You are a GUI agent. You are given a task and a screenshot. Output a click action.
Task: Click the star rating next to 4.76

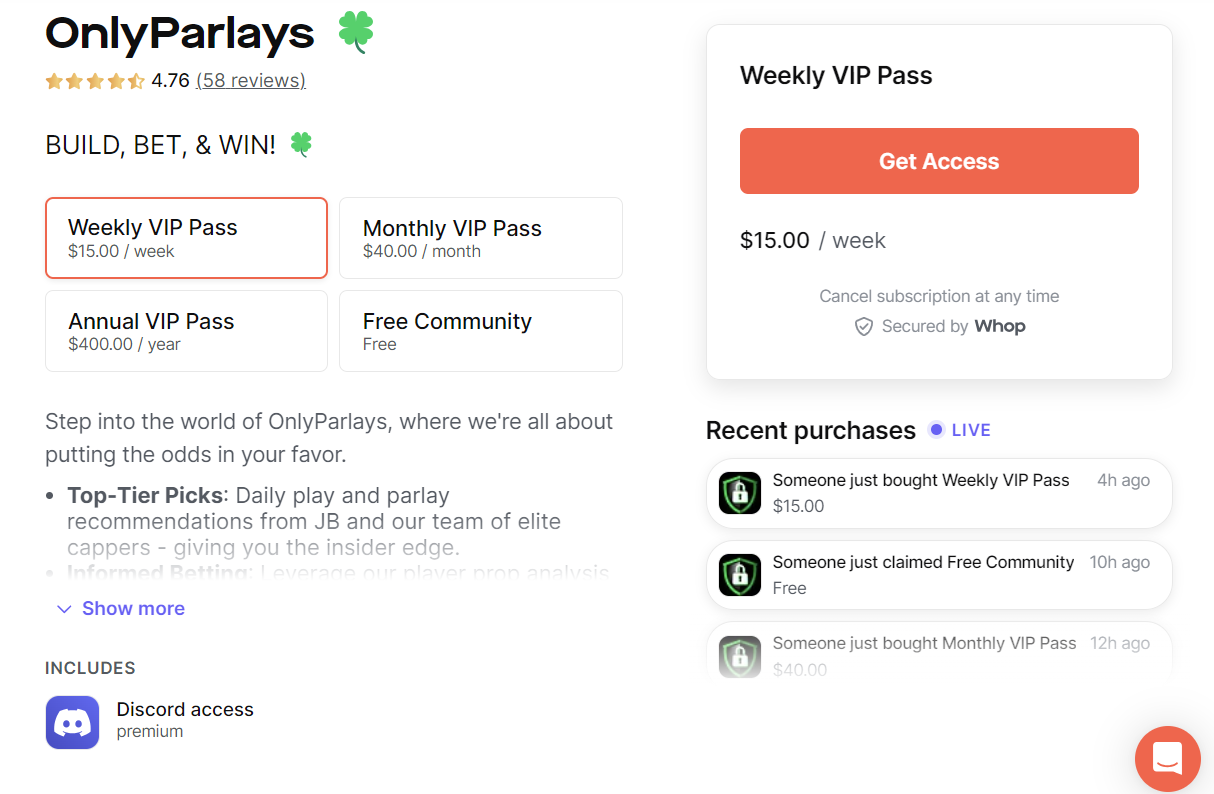(95, 80)
